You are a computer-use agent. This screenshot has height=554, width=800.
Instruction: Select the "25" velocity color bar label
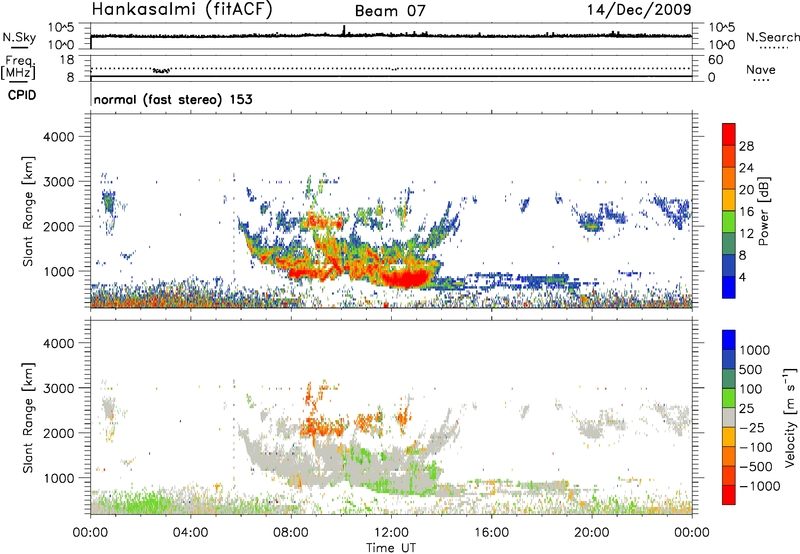click(746, 409)
